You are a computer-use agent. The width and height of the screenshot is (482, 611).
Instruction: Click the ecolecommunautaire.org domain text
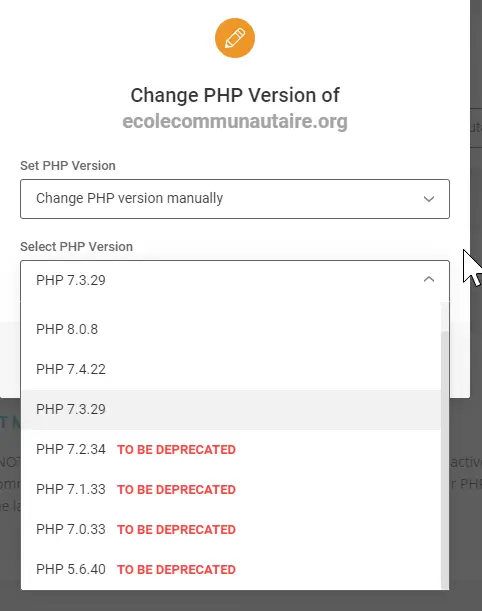point(235,121)
